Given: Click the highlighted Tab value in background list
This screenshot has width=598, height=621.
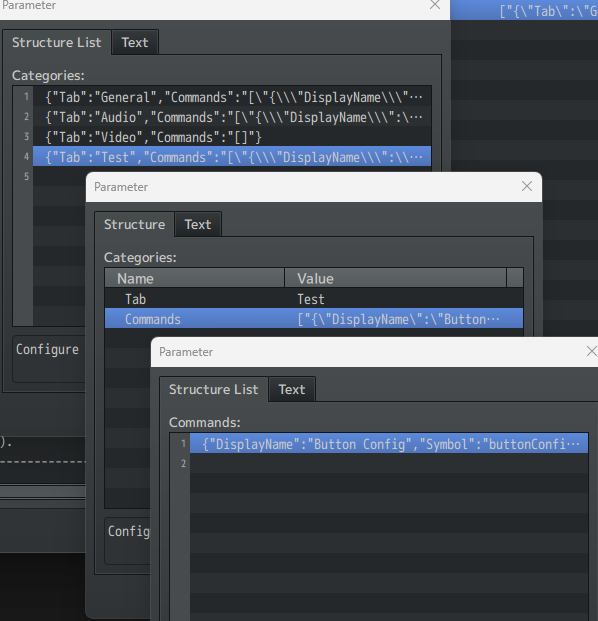Looking at the screenshot, I should click(524, 10).
